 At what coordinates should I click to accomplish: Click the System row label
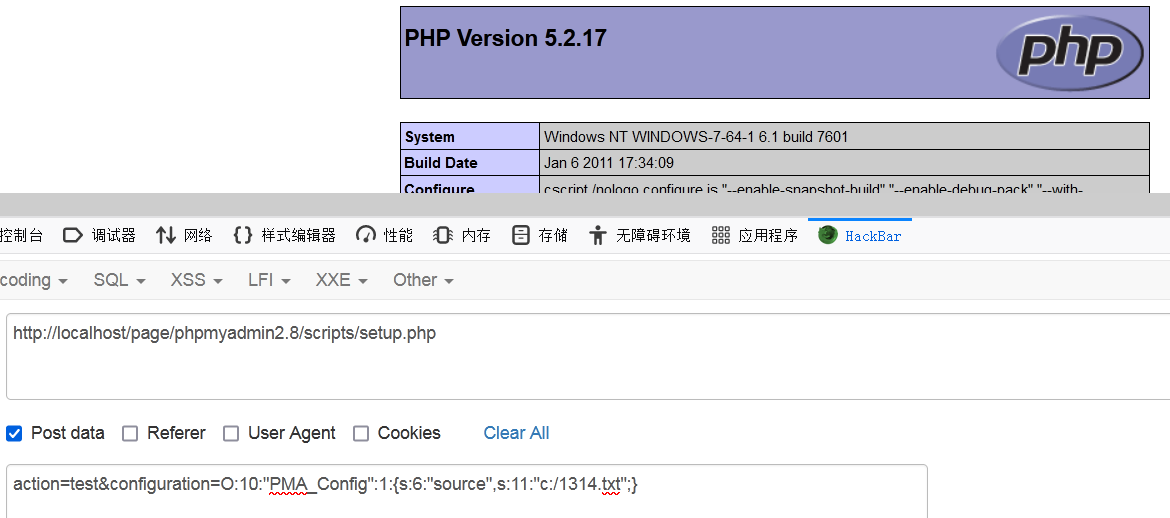429,137
